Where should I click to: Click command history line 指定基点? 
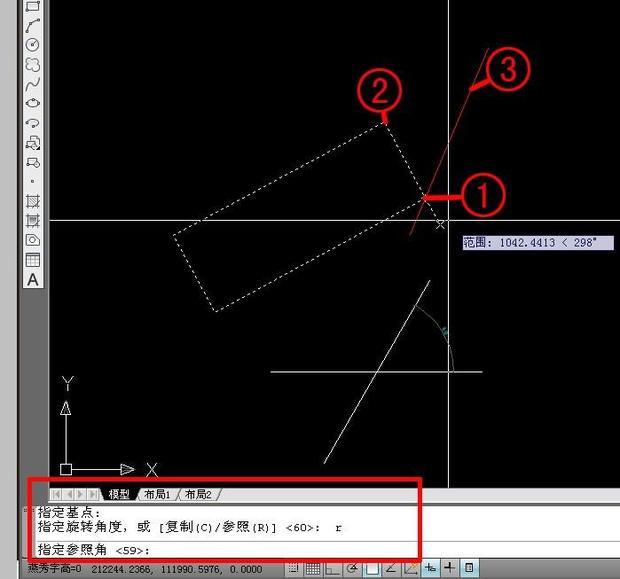[x=69, y=513]
